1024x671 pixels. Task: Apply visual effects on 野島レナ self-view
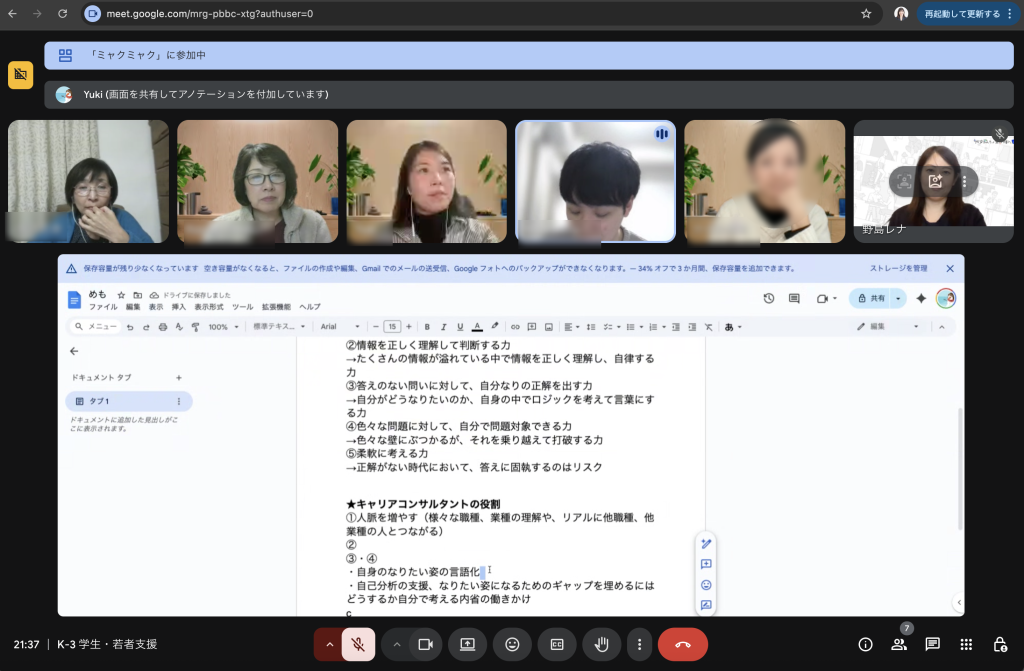pyautogui.click(x=935, y=182)
